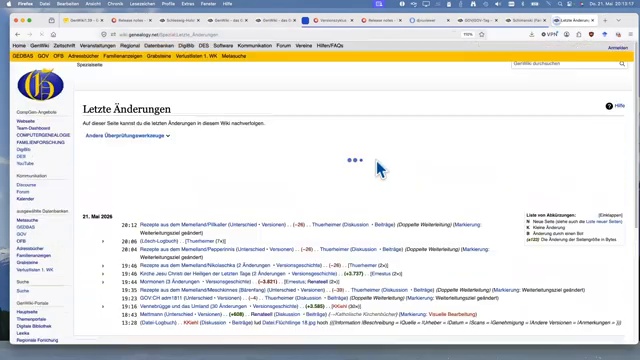Open the Kalender sidebar link

click(25, 199)
